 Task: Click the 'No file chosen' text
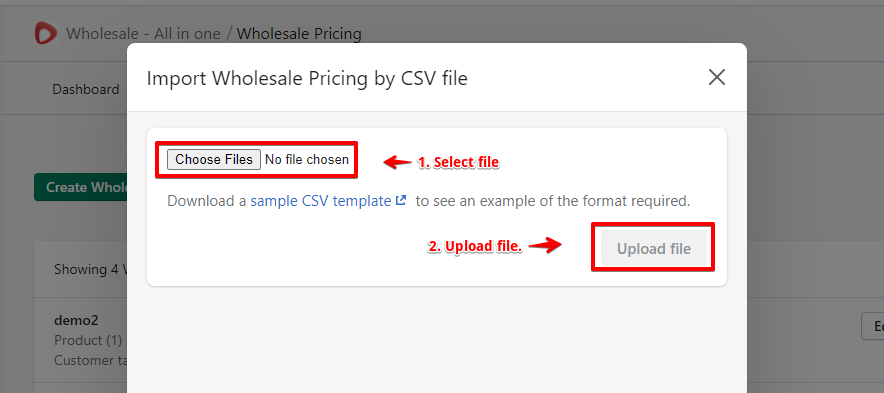(307, 160)
